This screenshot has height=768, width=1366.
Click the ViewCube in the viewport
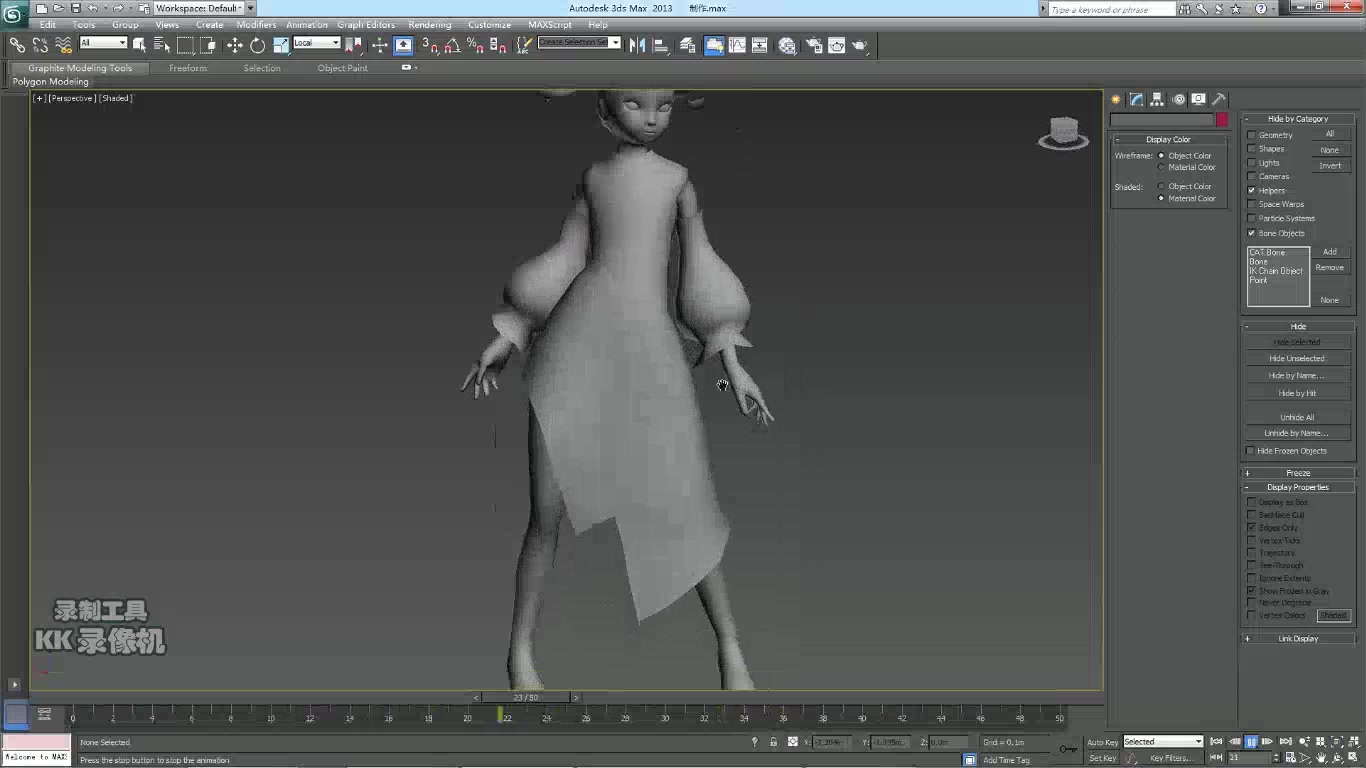click(1063, 133)
